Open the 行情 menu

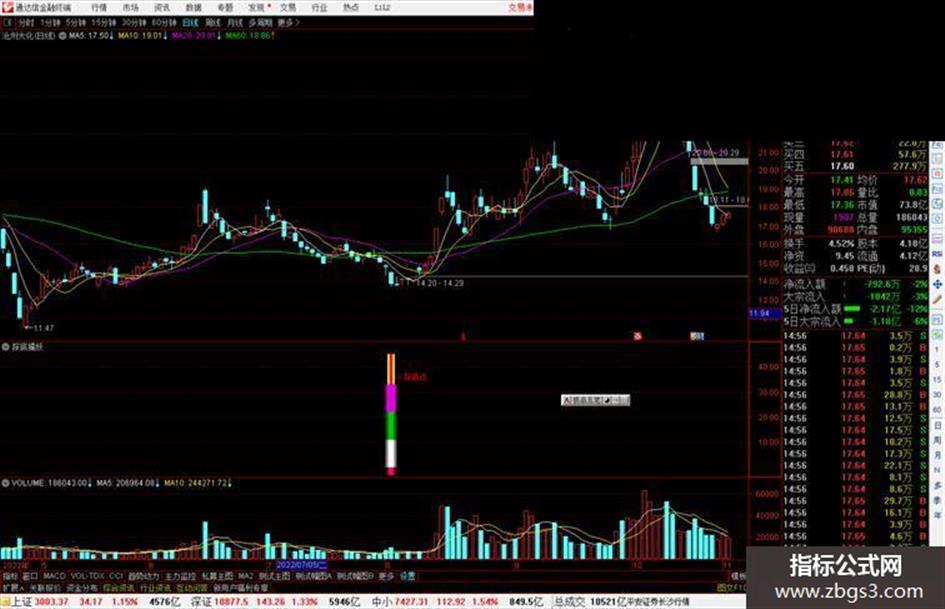[99, 7]
